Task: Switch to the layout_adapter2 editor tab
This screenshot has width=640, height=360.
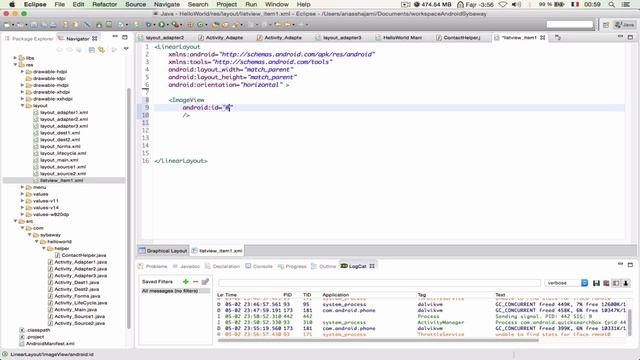Action: coord(161,38)
